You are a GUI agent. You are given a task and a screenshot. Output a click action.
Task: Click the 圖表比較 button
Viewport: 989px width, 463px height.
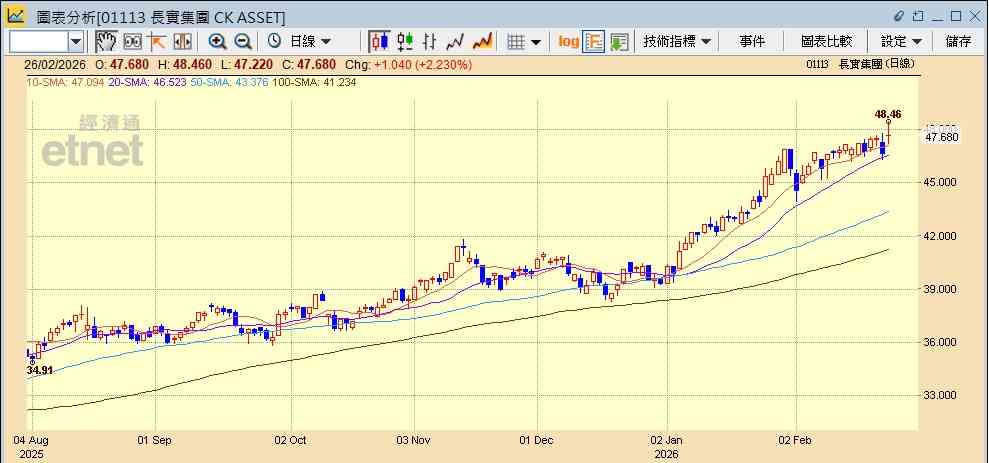(826, 42)
